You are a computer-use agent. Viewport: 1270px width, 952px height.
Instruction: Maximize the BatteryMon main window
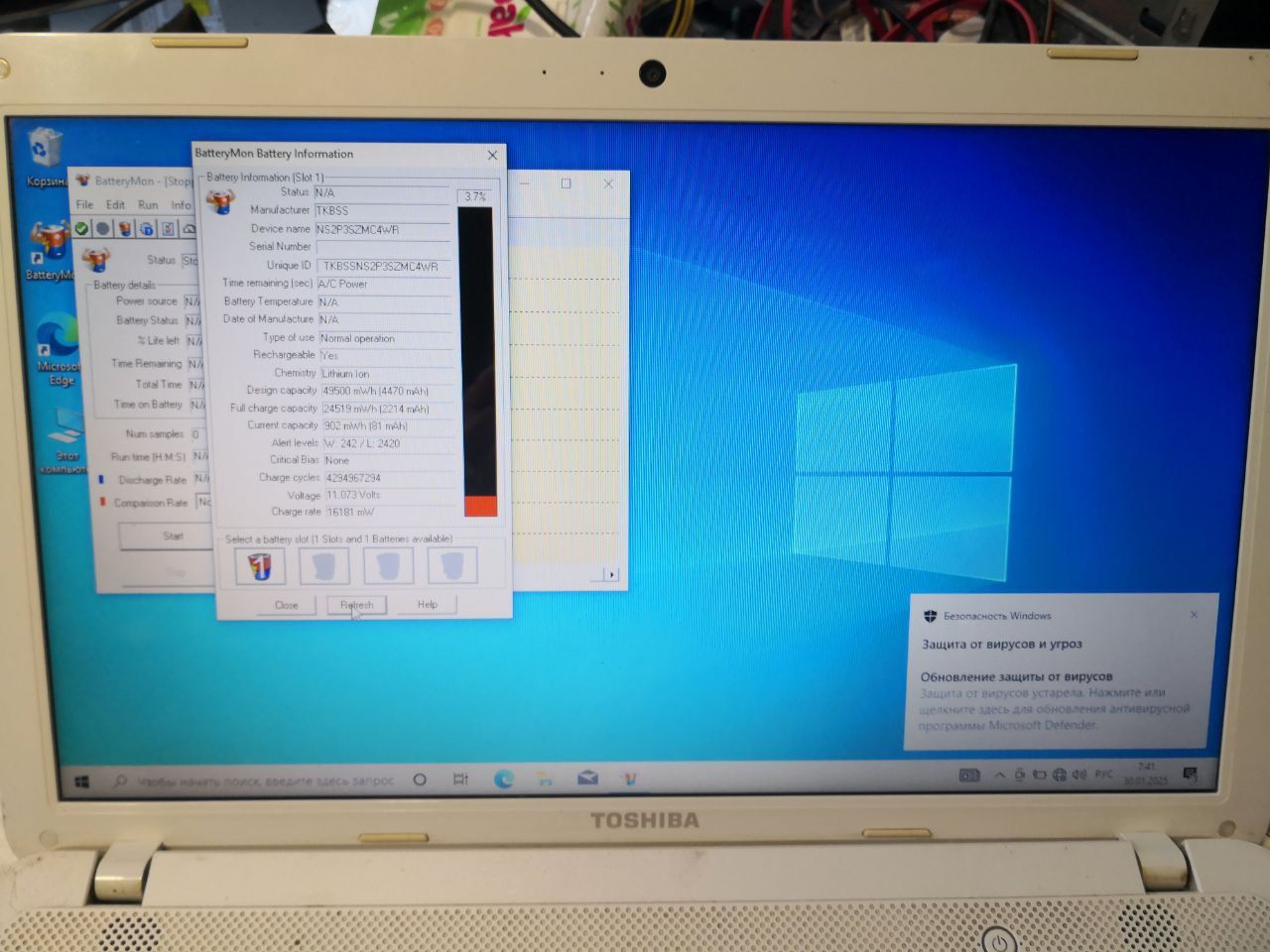point(566,183)
